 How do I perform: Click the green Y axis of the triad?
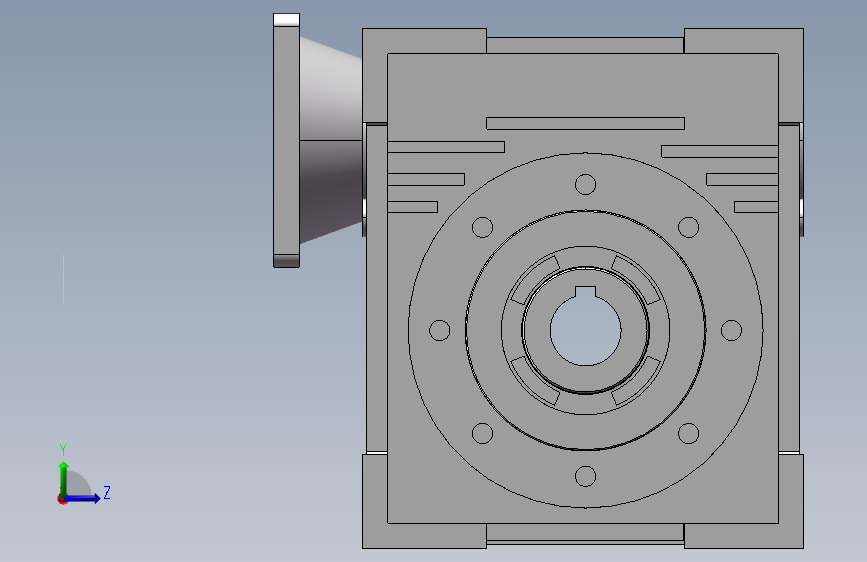64,479
